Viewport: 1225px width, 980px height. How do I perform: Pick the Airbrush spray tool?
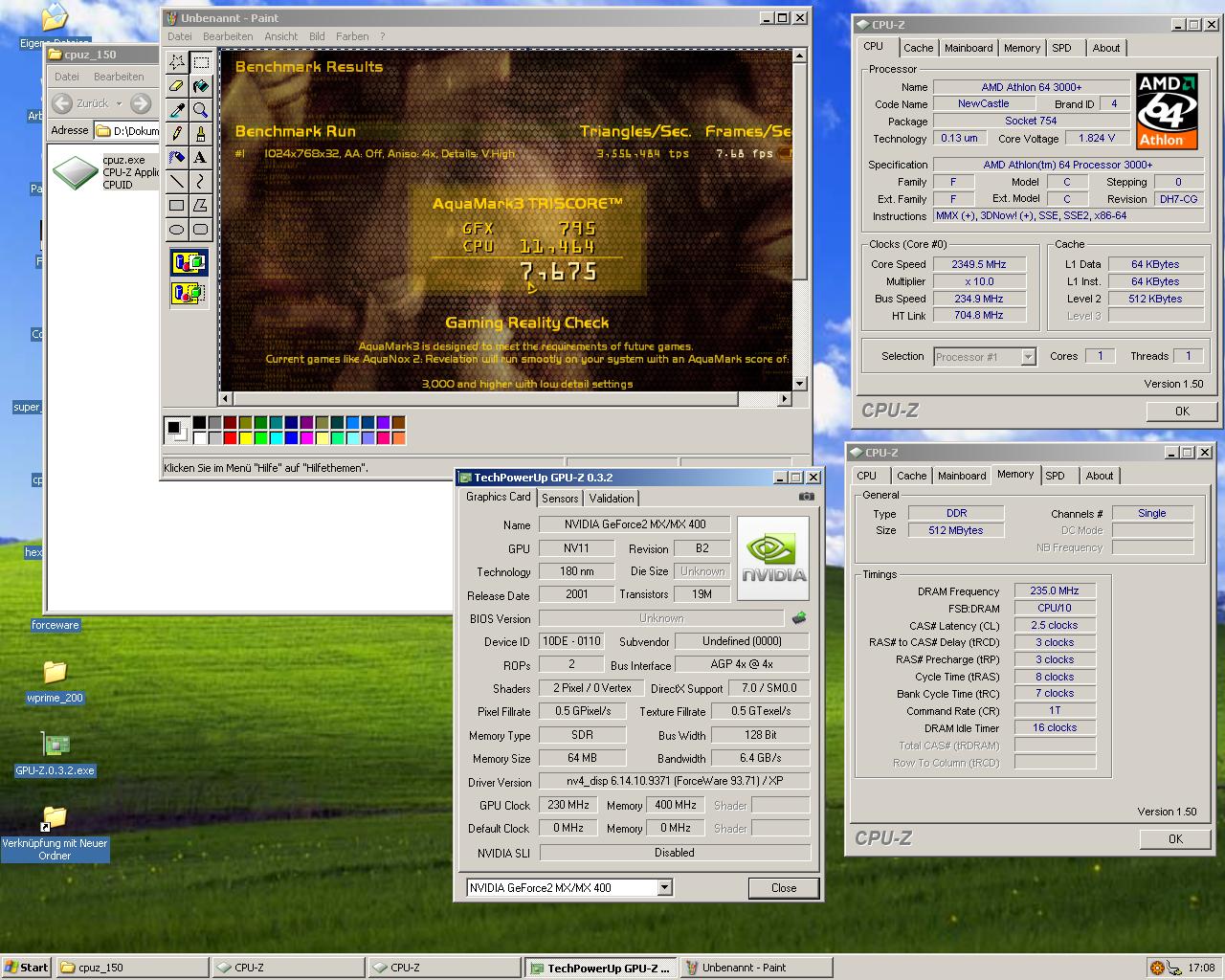click(177, 157)
